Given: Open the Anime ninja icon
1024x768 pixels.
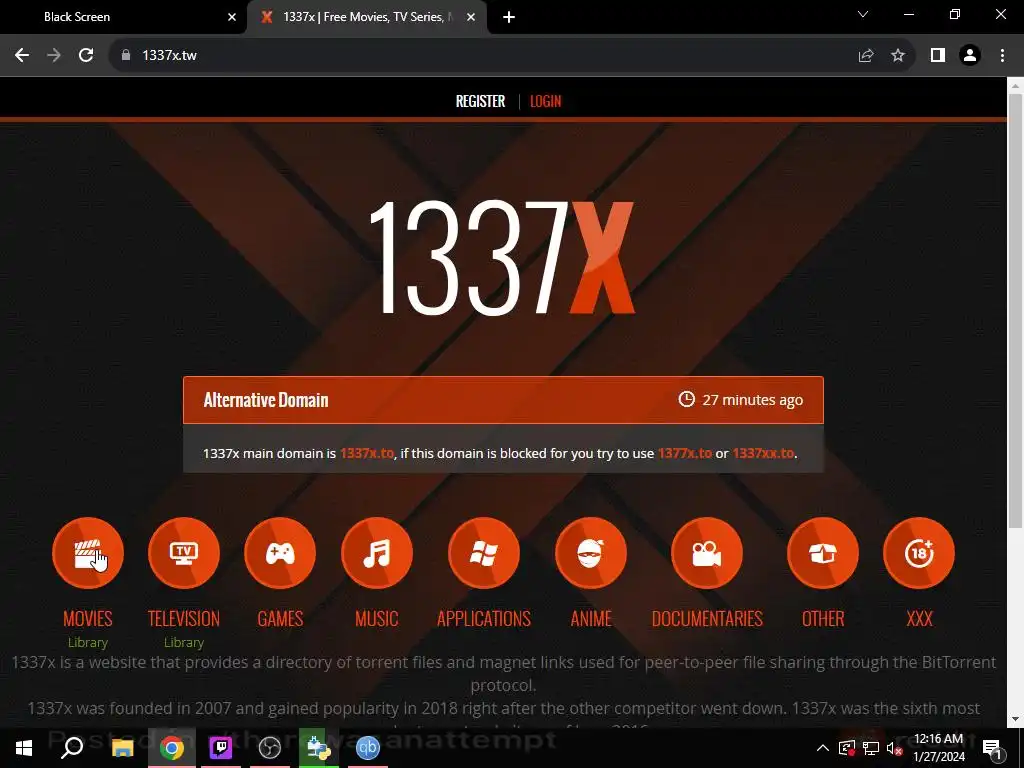Looking at the screenshot, I should (591, 553).
